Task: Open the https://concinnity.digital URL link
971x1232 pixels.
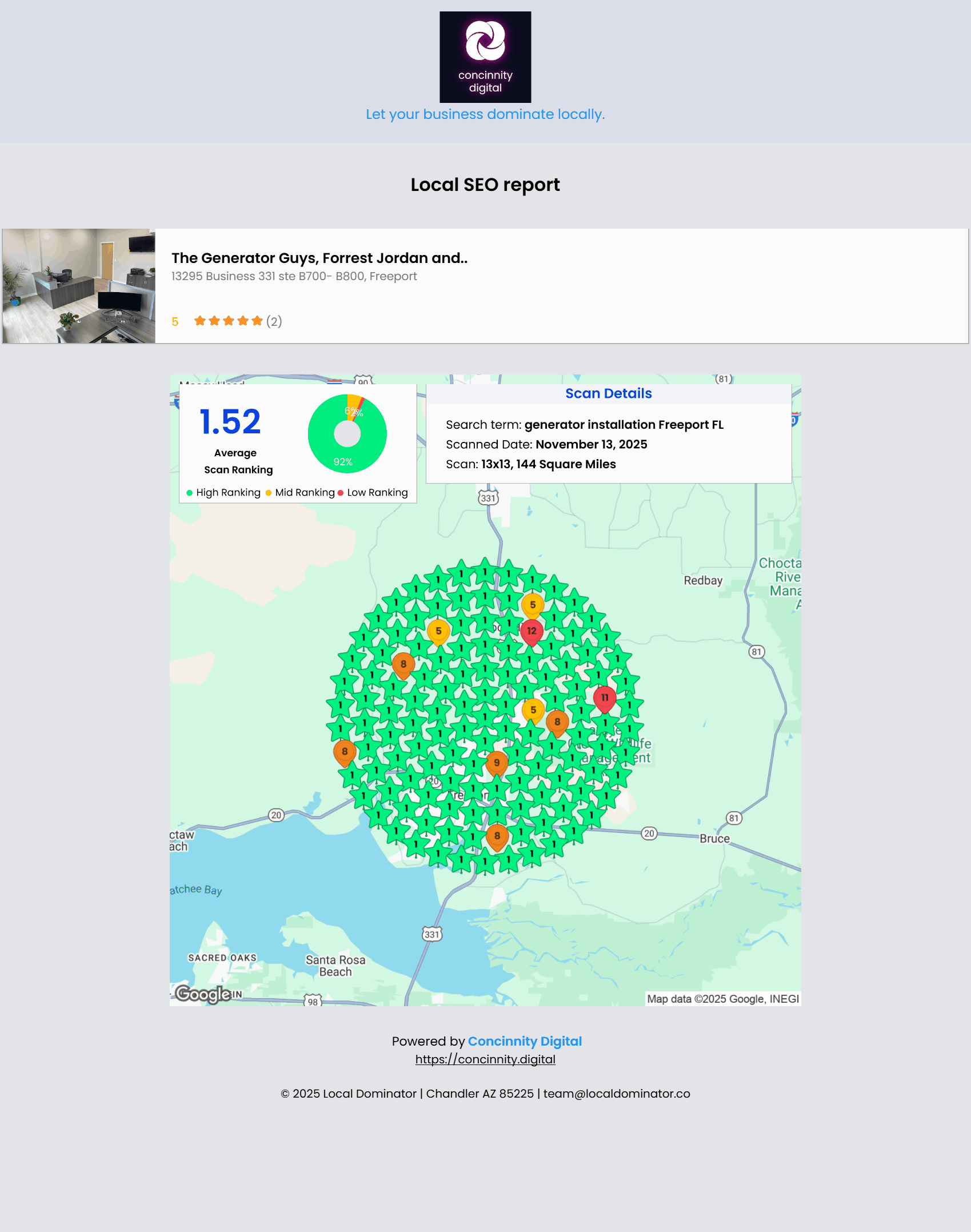Action: [x=485, y=1059]
